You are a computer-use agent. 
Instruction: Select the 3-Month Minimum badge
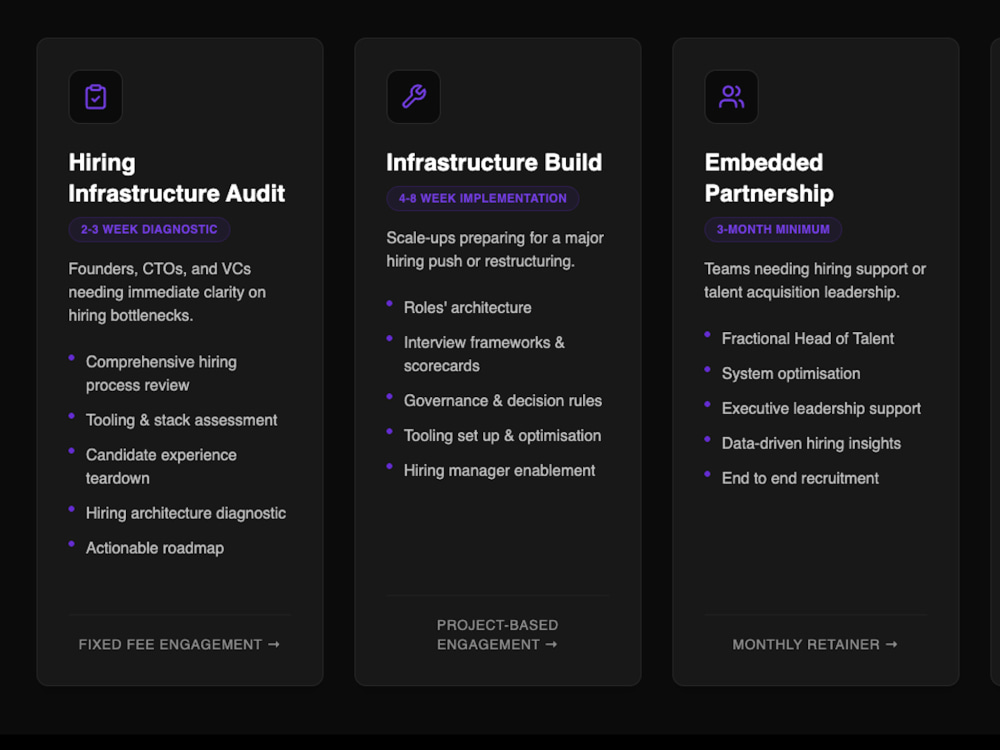[773, 230]
